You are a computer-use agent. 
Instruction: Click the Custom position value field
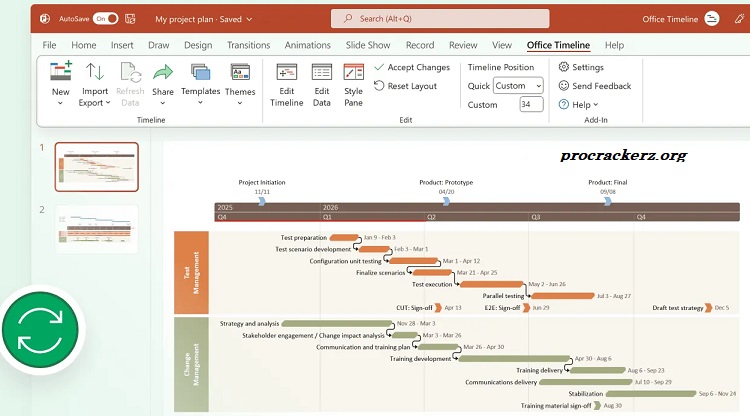pyautogui.click(x=531, y=104)
